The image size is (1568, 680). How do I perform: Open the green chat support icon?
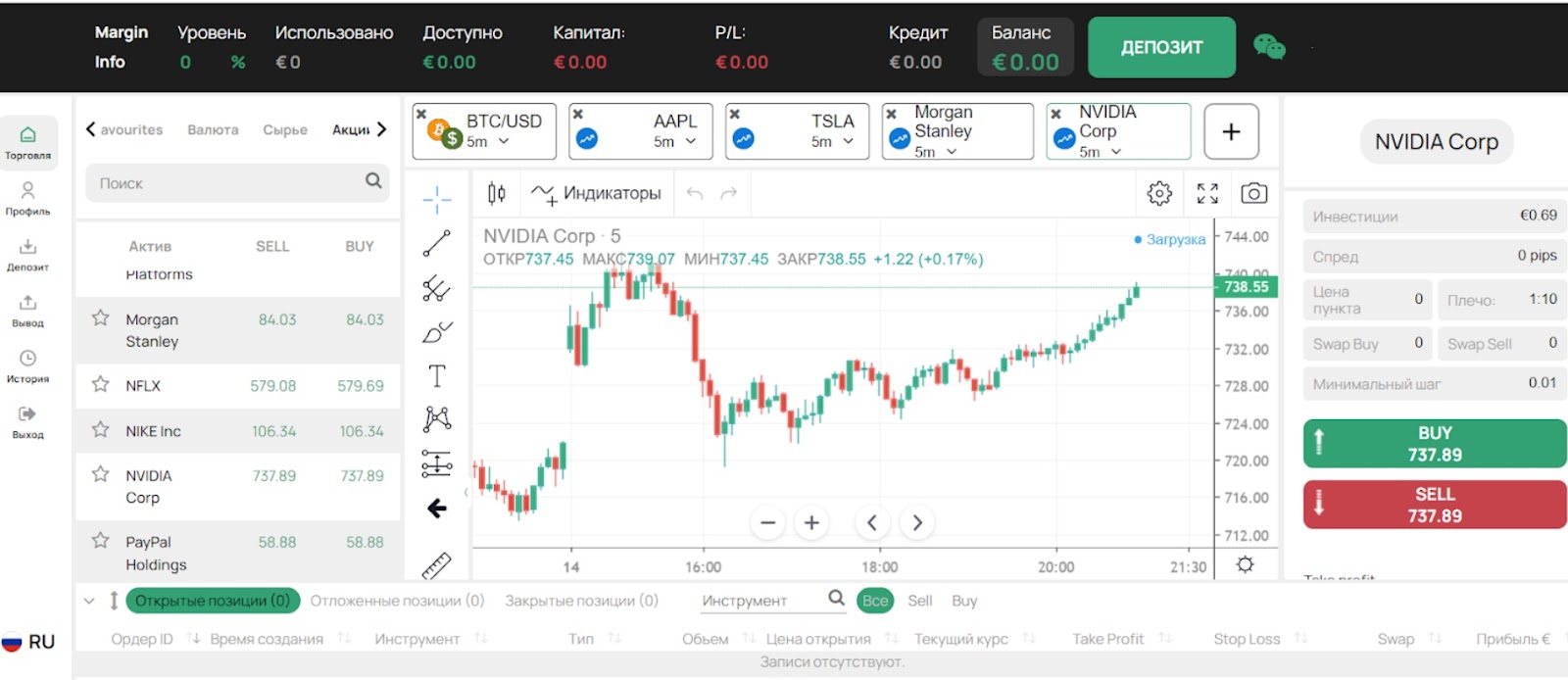coord(1269,46)
